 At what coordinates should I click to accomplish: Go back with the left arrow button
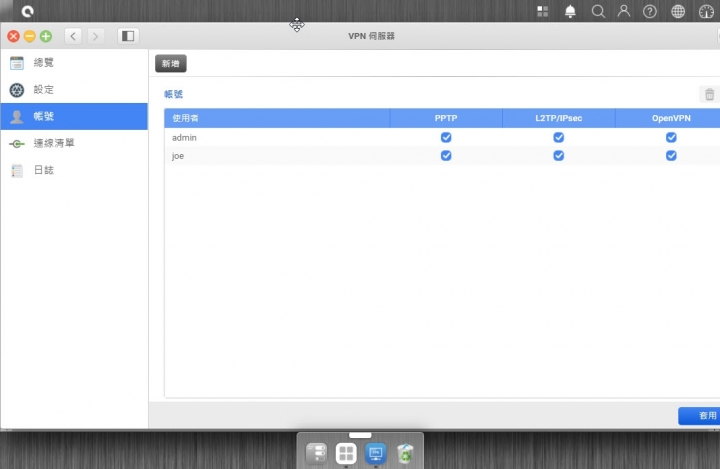pyautogui.click(x=73, y=36)
